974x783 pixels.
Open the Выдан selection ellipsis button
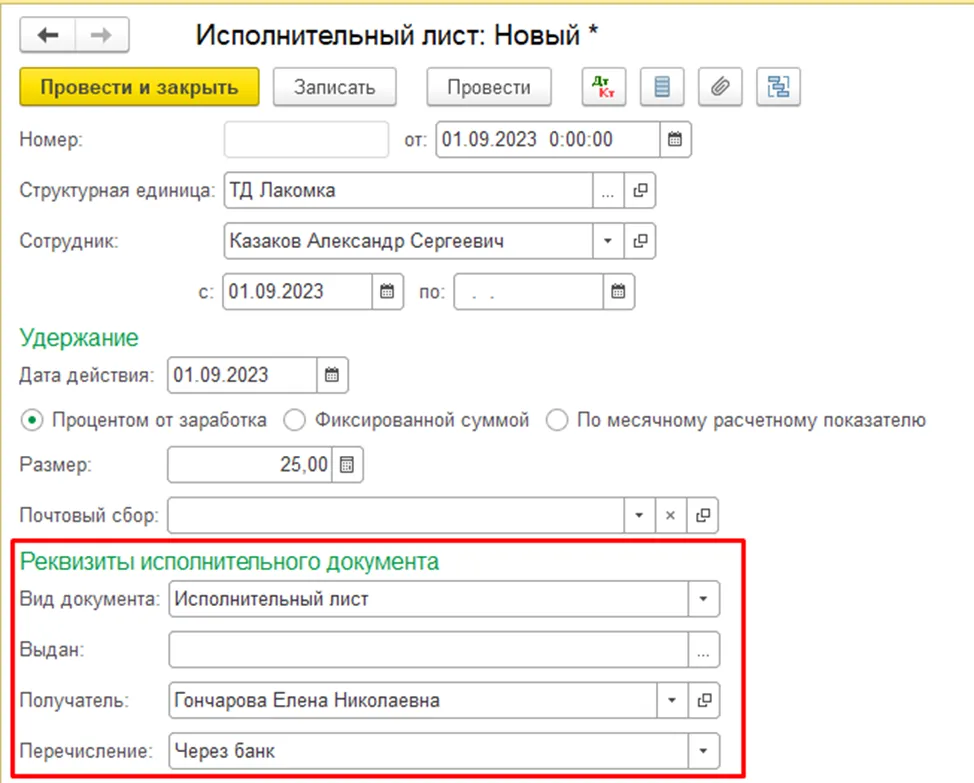pyautogui.click(x=703, y=650)
